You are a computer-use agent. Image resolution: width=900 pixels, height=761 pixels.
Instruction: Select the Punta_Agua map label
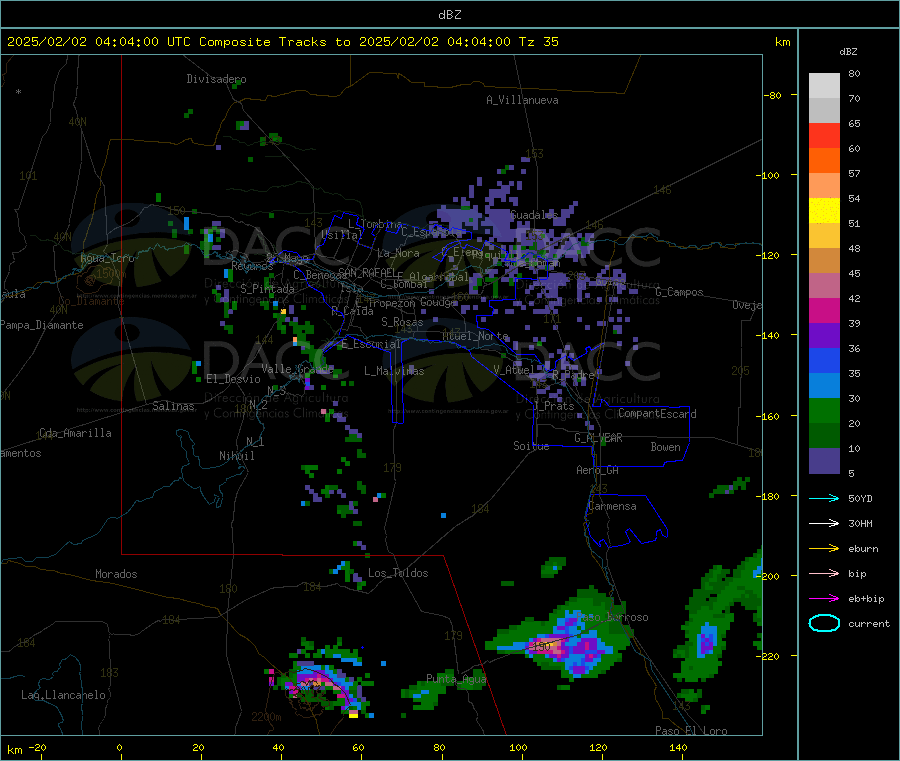(x=456, y=679)
